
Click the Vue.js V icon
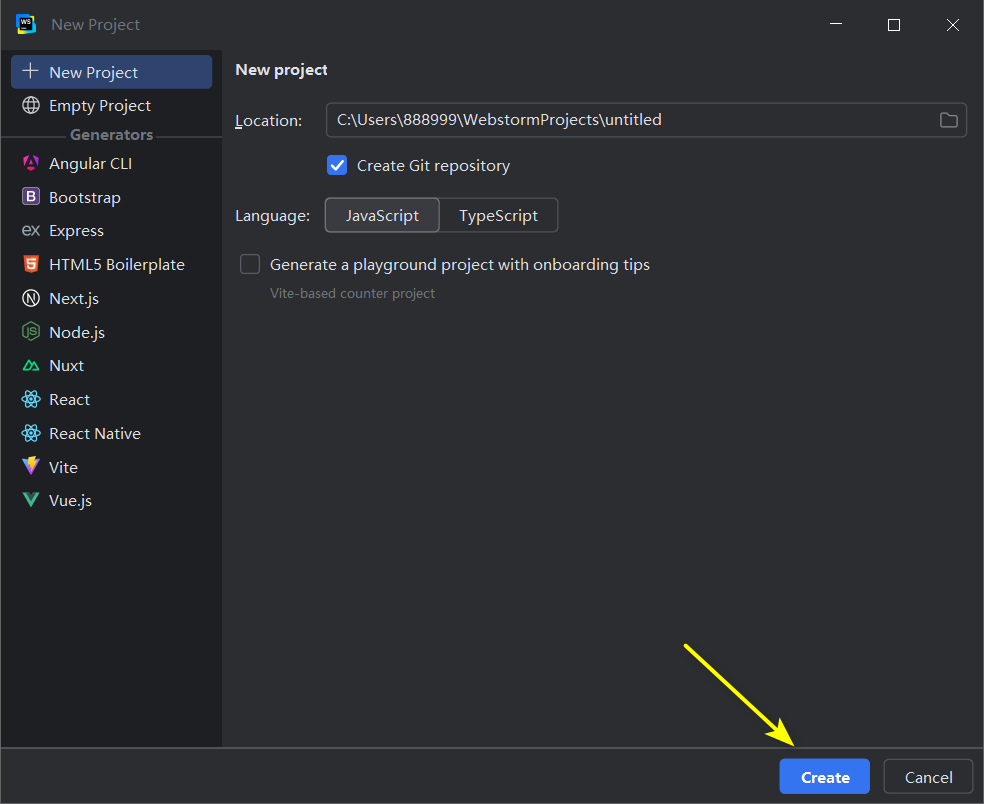pos(31,500)
